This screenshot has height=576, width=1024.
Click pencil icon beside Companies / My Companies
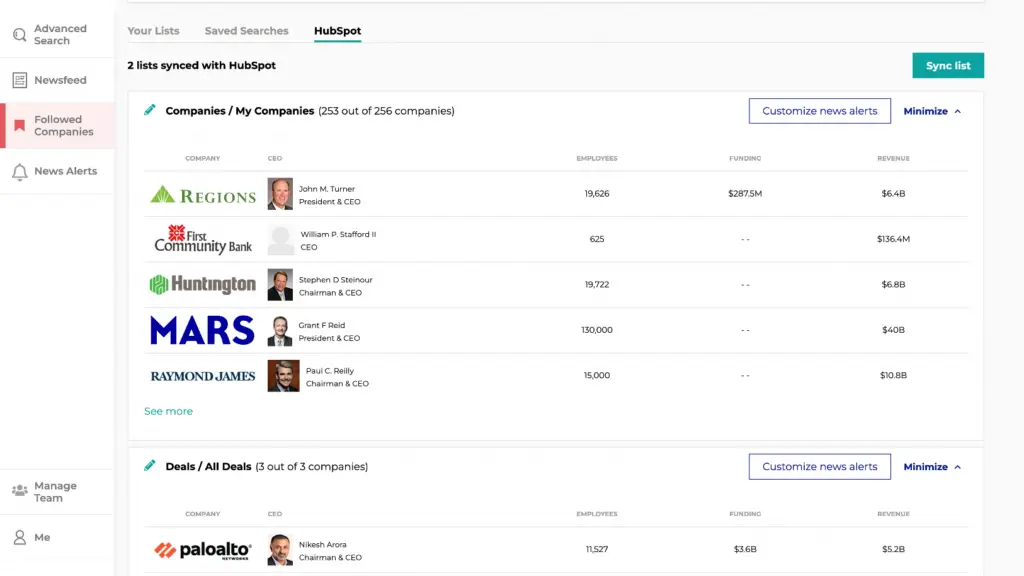(x=150, y=110)
